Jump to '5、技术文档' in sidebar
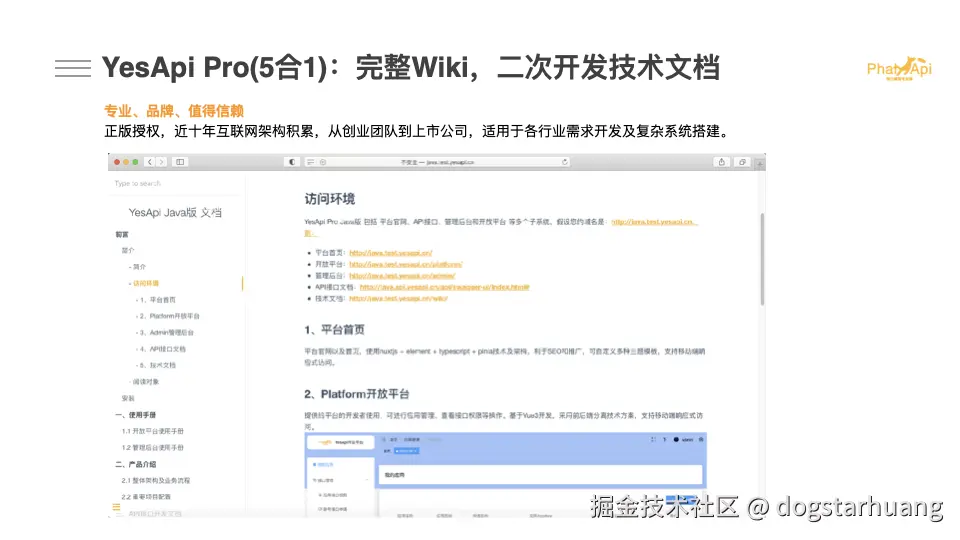This screenshot has height=540, width=960. (x=156, y=365)
